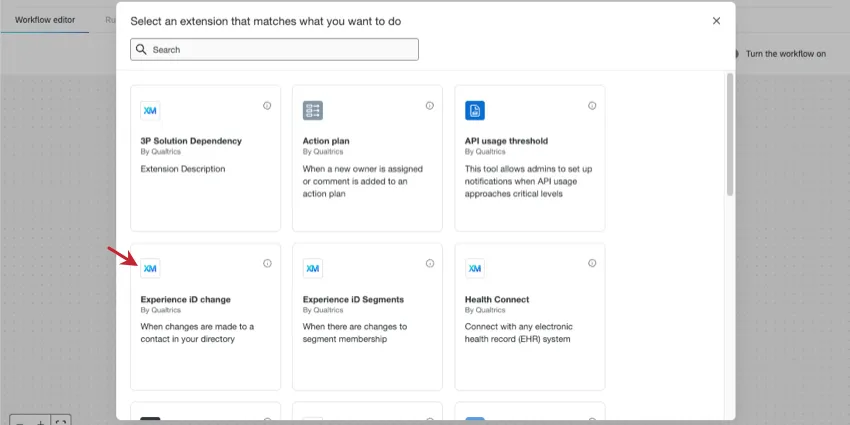Type in the extension Search field

coord(280,49)
